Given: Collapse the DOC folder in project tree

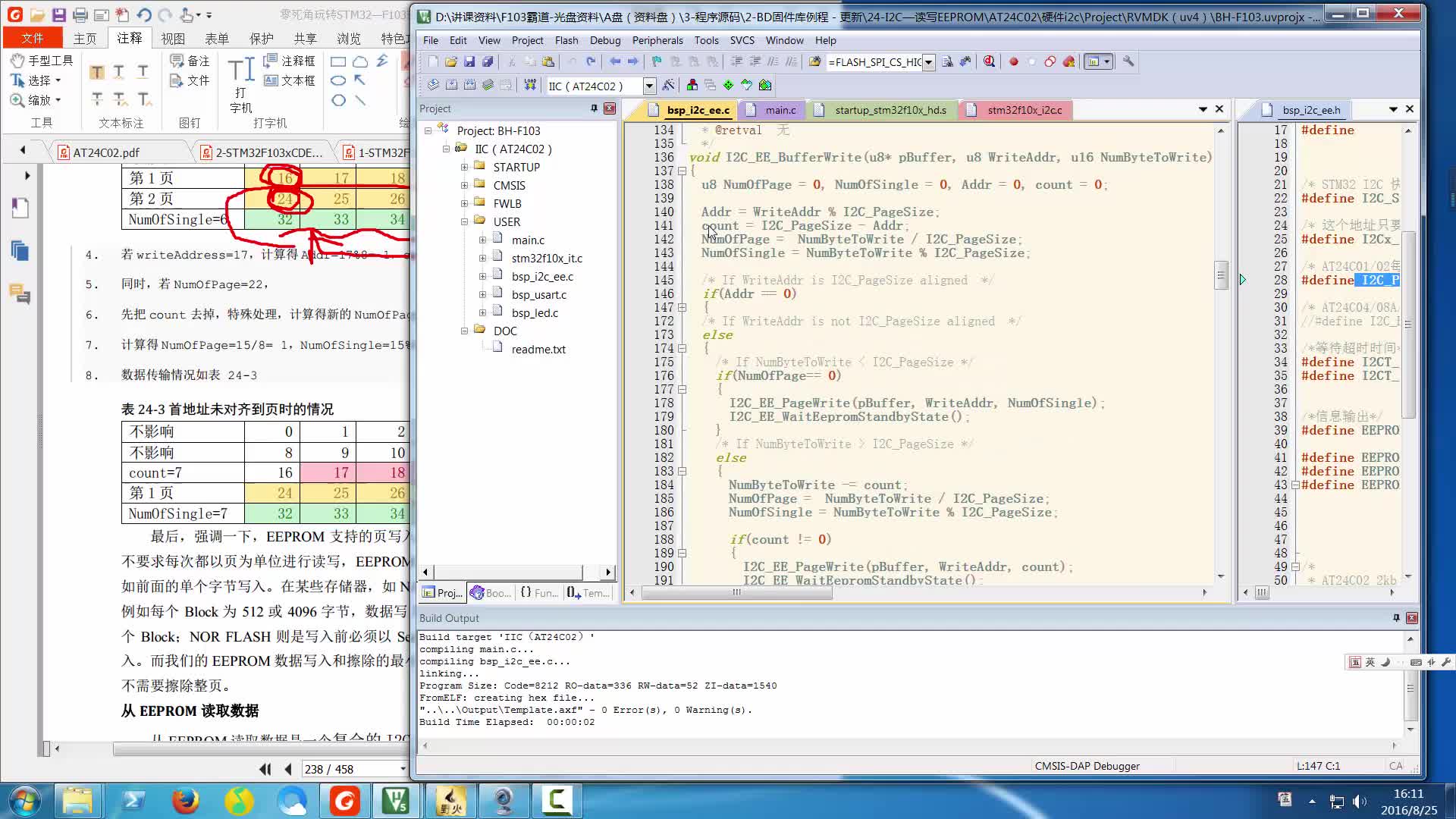Looking at the screenshot, I should click(x=464, y=331).
